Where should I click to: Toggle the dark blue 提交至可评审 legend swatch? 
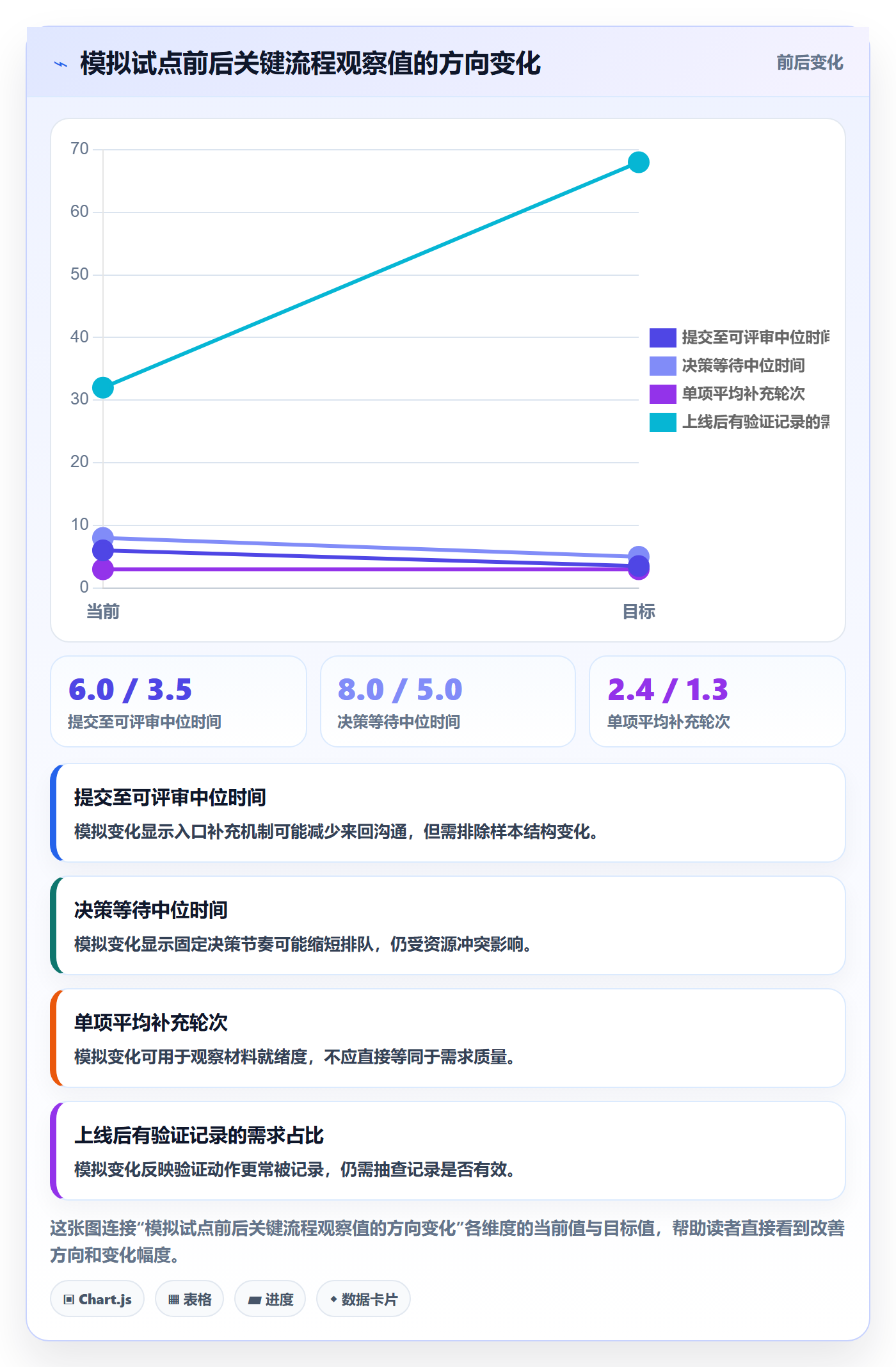(x=662, y=337)
